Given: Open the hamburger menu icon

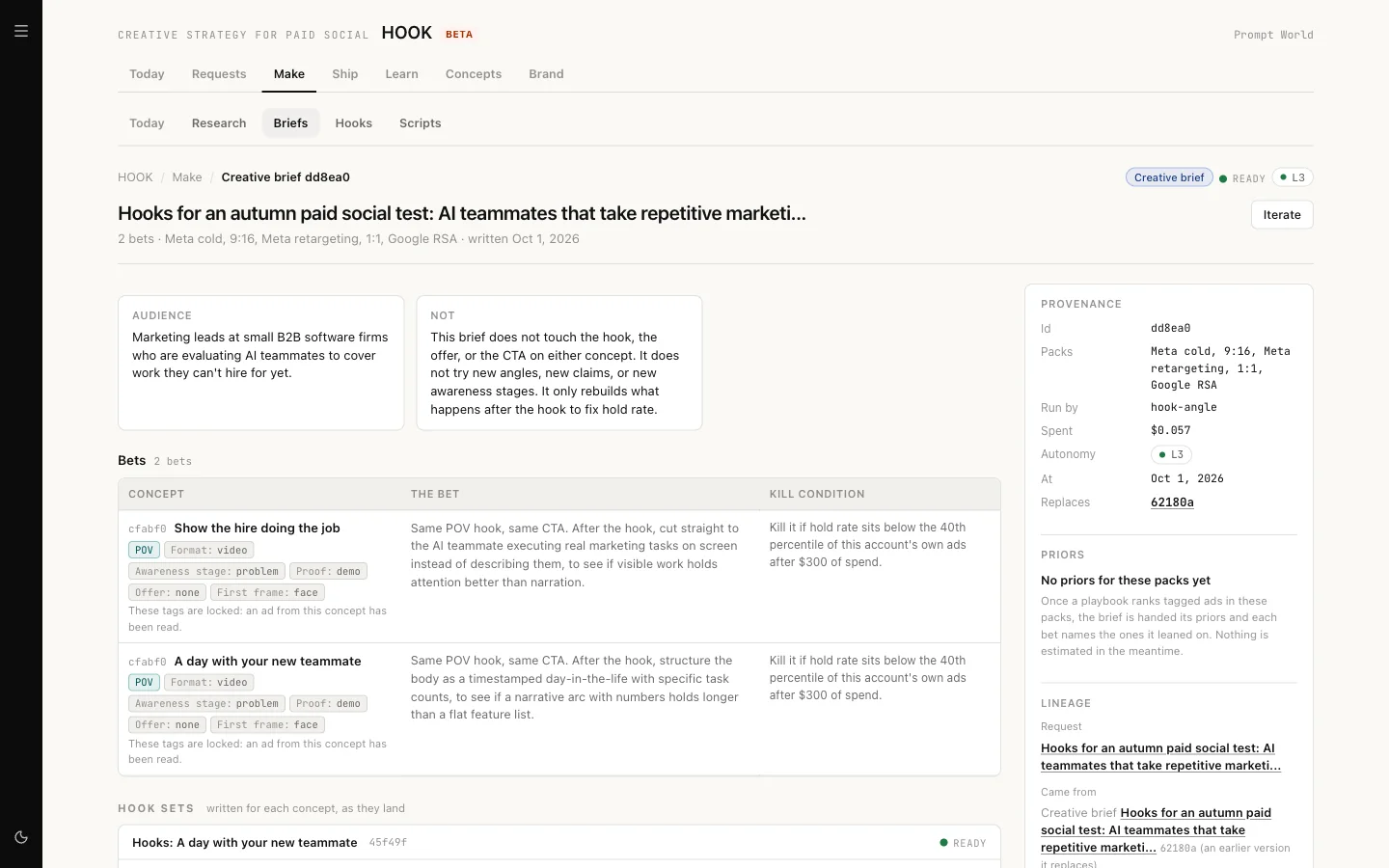Looking at the screenshot, I should pos(21,31).
